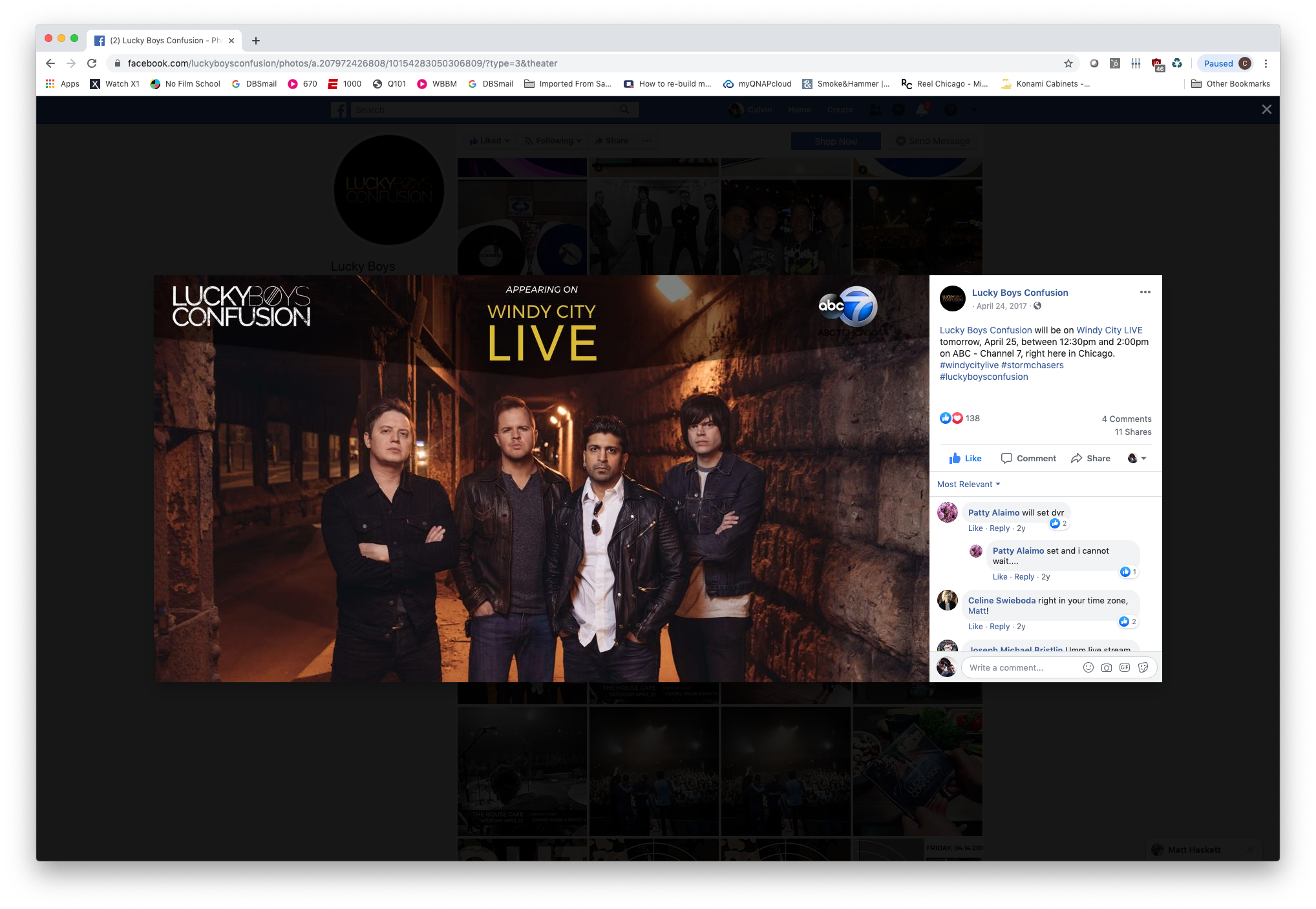Open the Lucky Boys Confusion page name link
The height and width of the screenshot is (909, 1316).
(1020, 293)
